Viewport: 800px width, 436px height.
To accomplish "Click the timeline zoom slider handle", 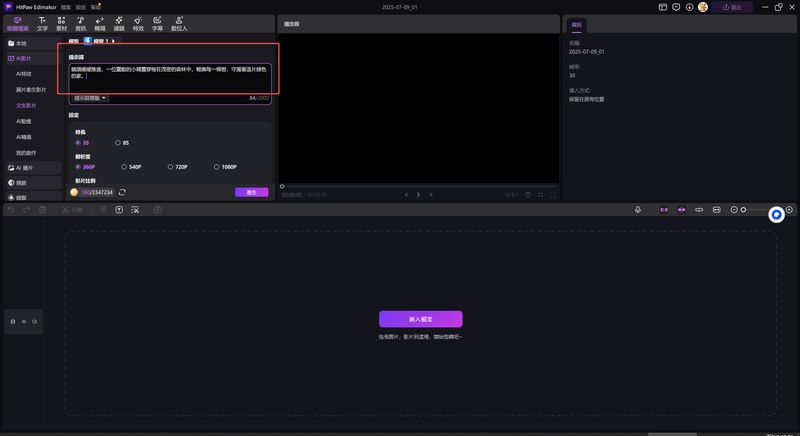I will click(743, 209).
